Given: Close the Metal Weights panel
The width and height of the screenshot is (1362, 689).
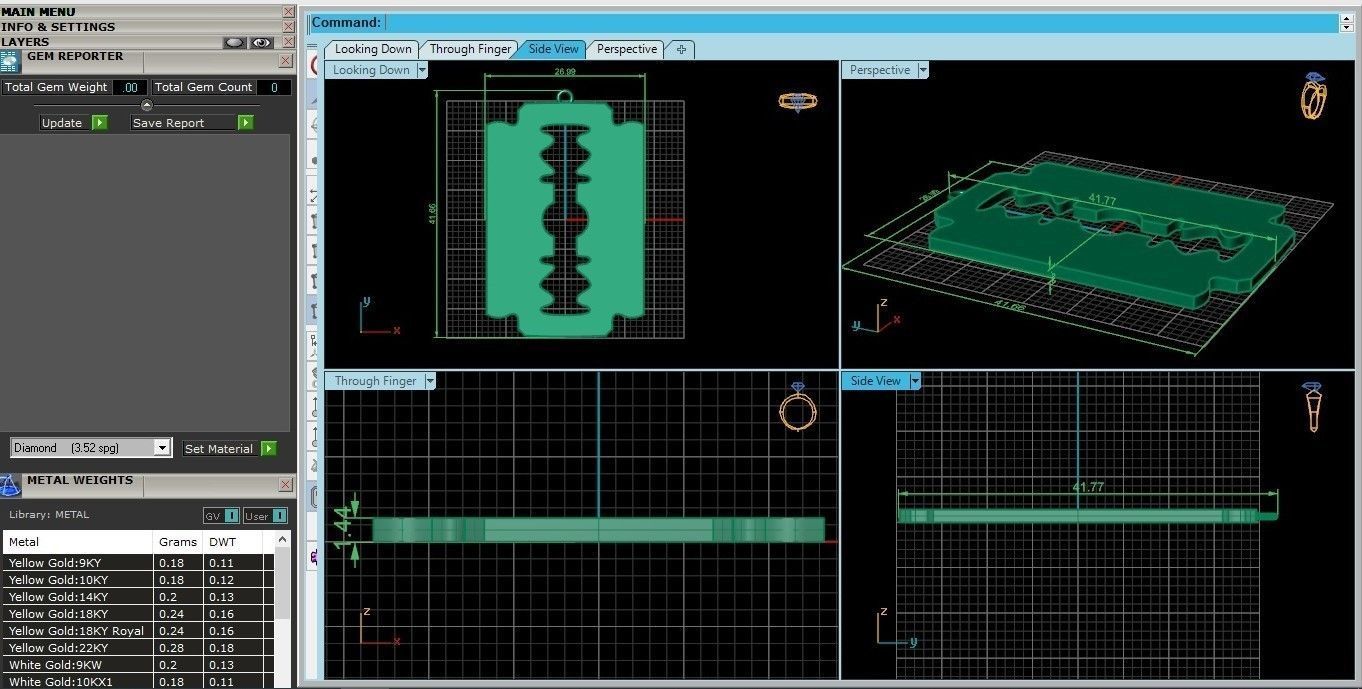Looking at the screenshot, I should pyautogui.click(x=285, y=485).
